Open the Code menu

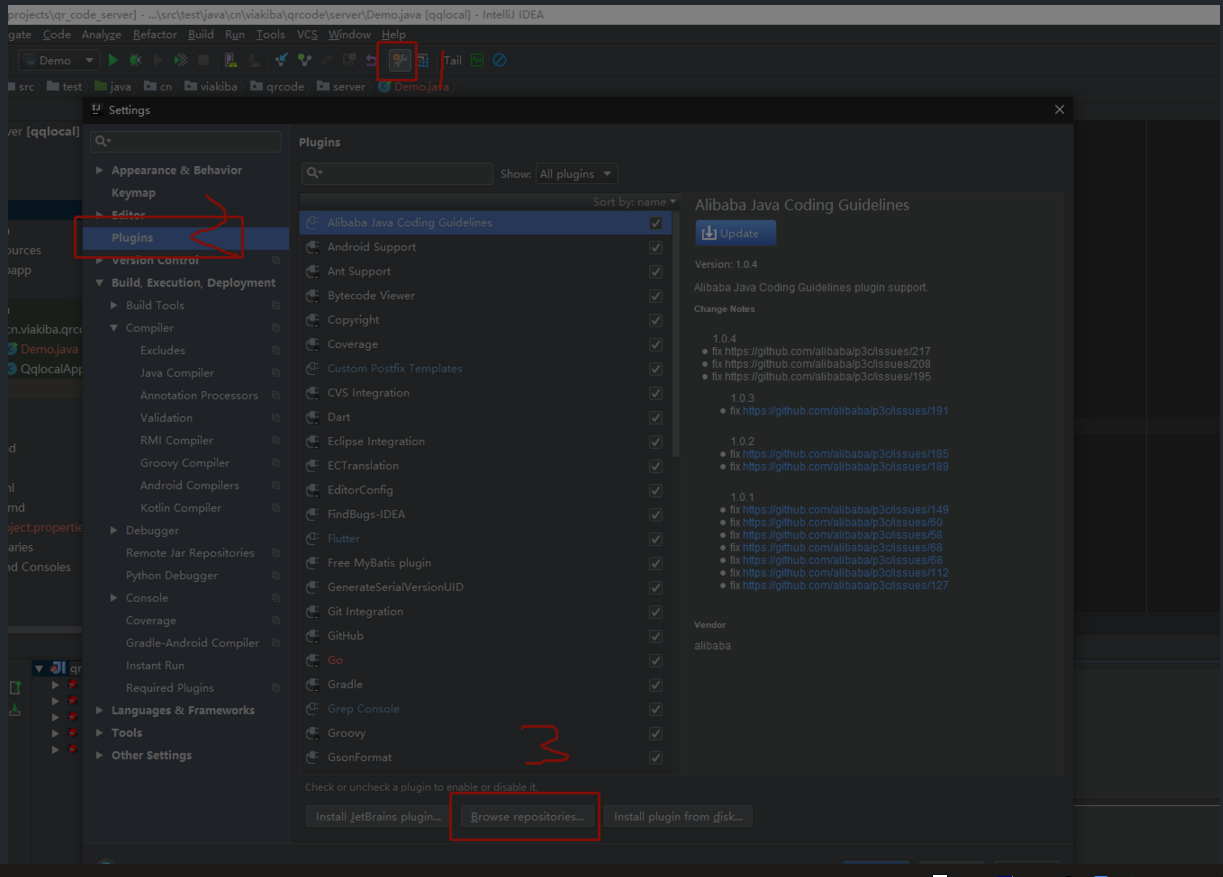click(57, 34)
